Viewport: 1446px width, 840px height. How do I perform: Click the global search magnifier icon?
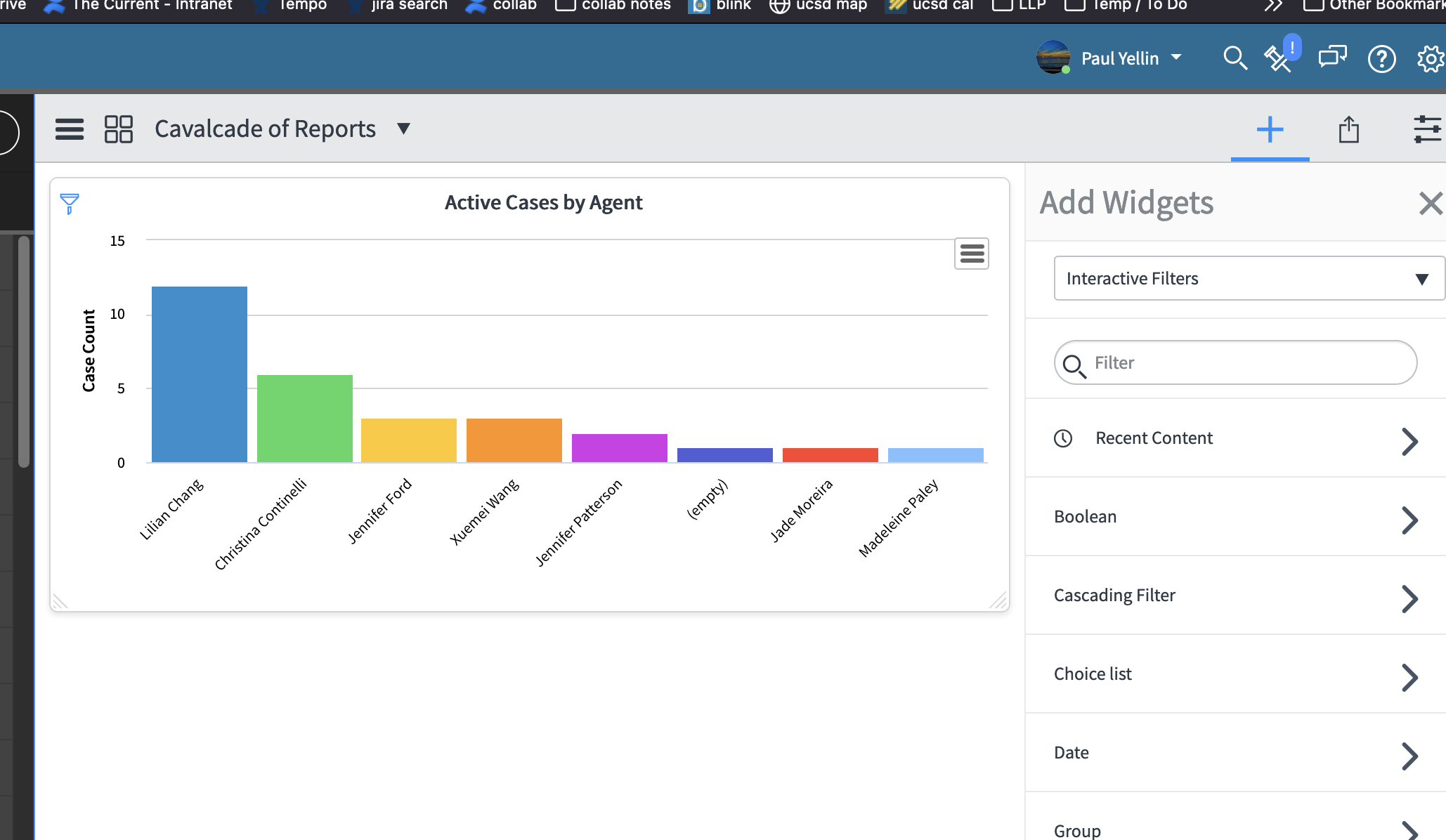[1235, 58]
